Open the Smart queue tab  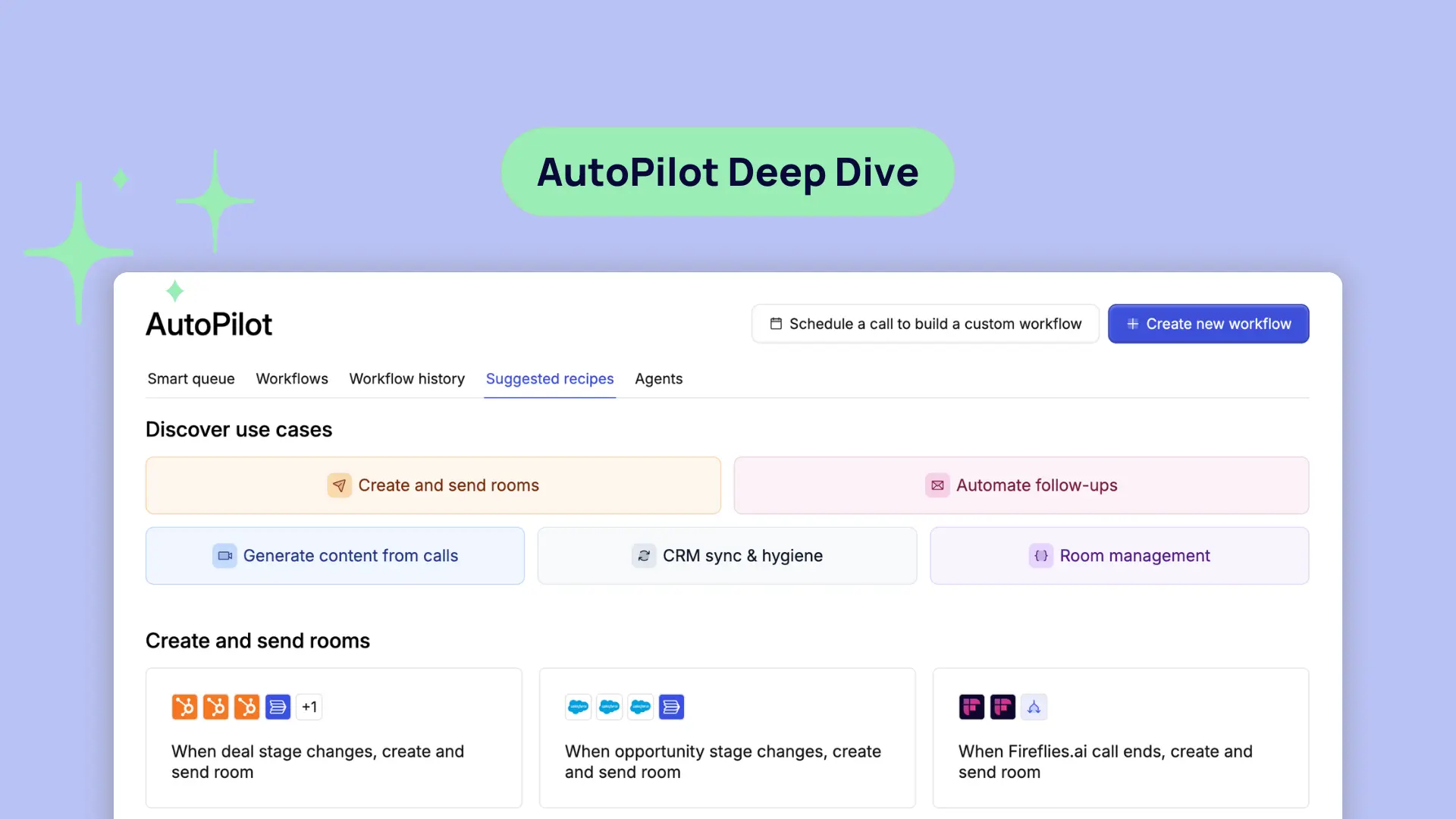[x=191, y=378]
